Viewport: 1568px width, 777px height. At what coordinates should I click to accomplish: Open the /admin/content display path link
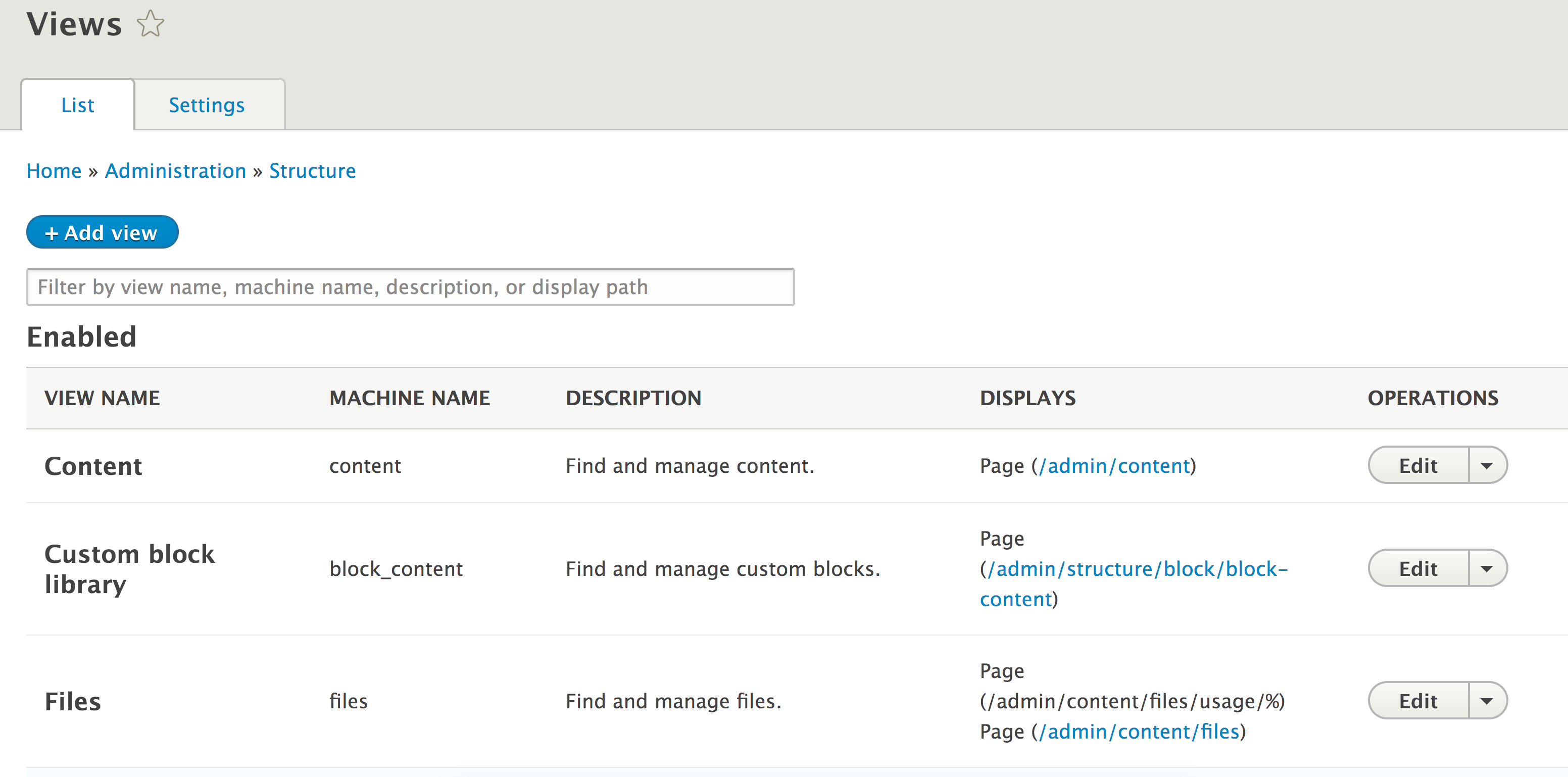coord(1114,466)
